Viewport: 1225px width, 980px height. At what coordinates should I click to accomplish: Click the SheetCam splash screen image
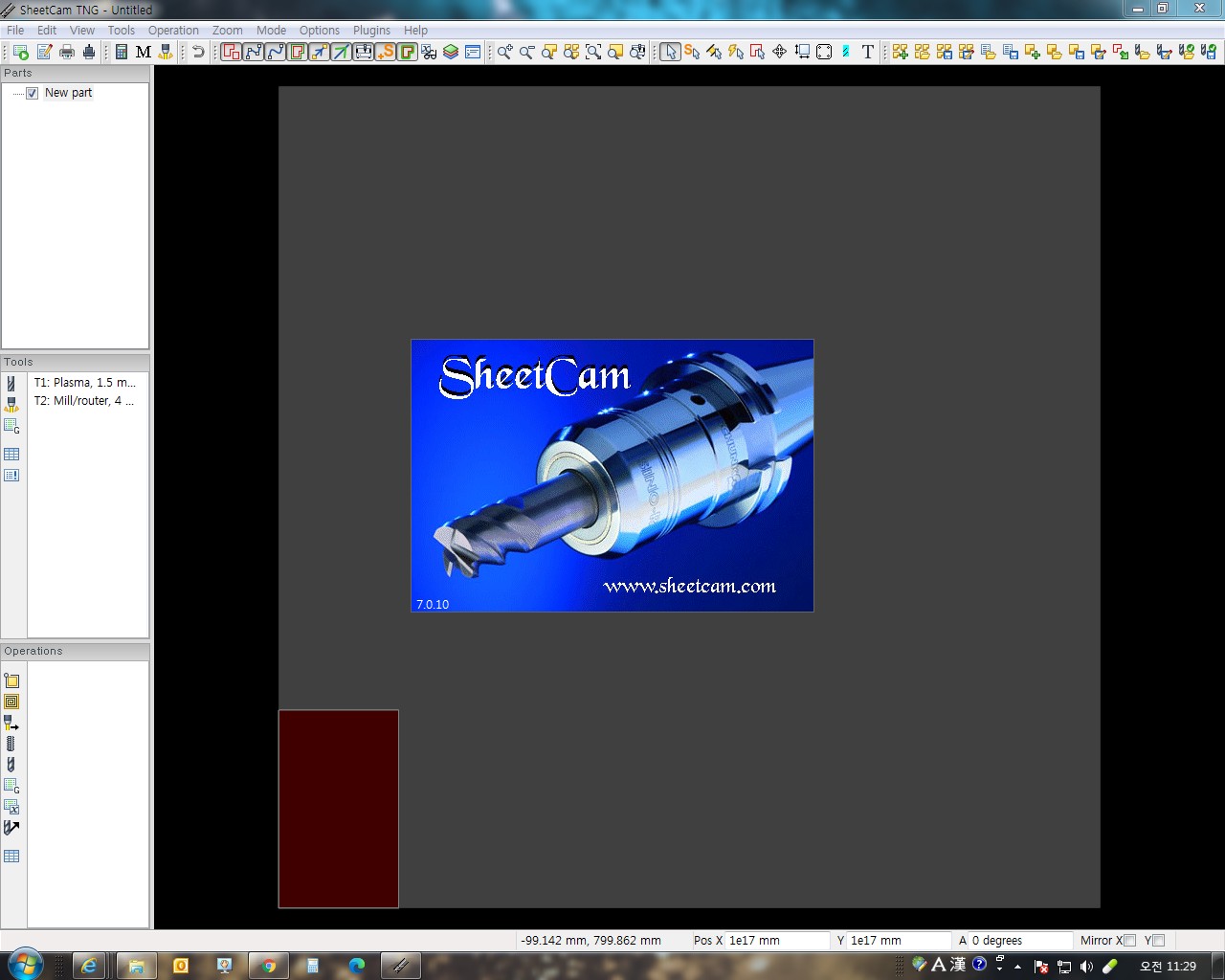click(x=612, y=476)
